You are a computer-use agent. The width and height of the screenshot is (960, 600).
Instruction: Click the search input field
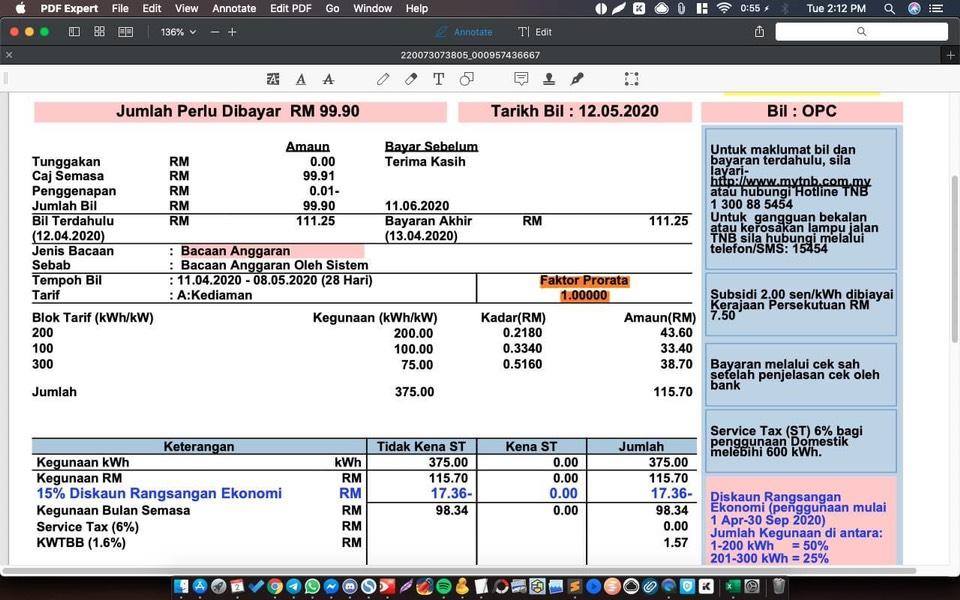tap(861, 32)
